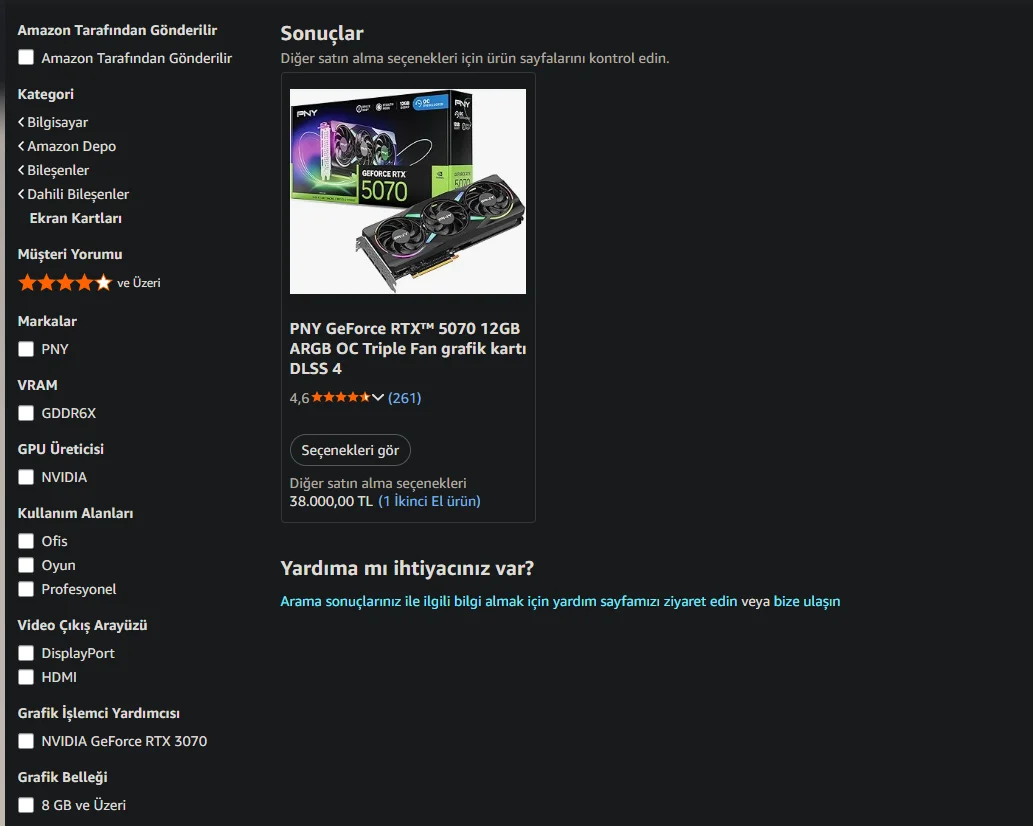Tick the GDDR6X VRAM checkbox

26,413
